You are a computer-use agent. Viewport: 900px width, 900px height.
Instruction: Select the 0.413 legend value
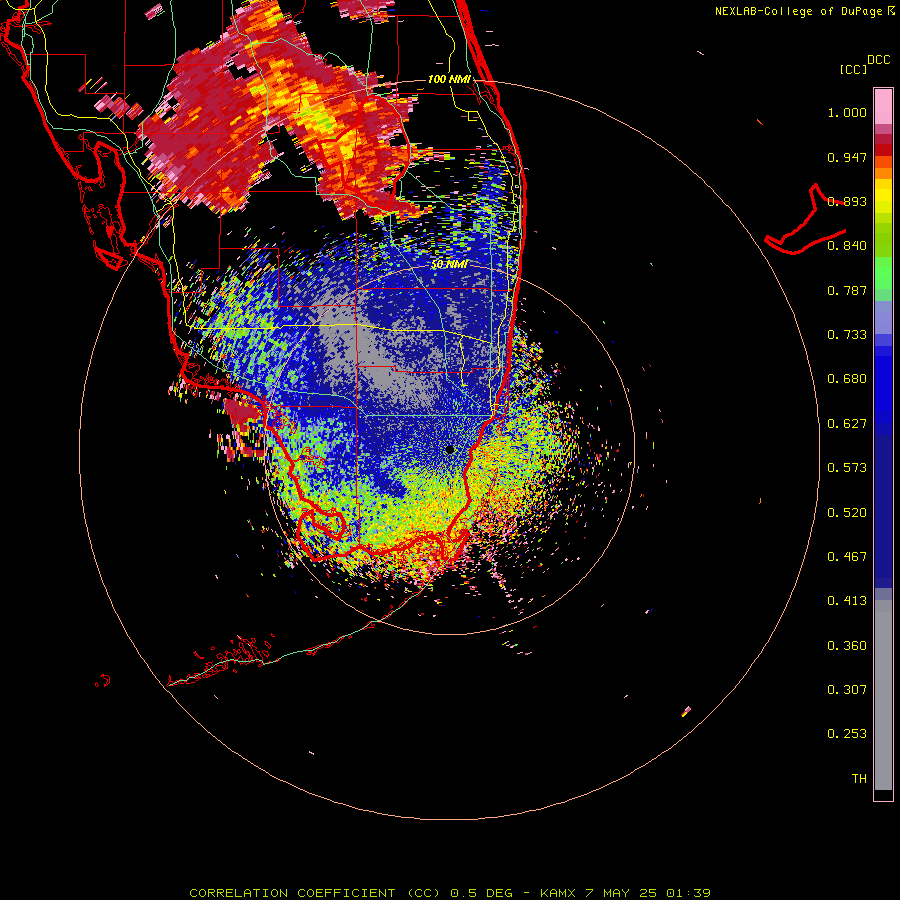tap(847, 601)
